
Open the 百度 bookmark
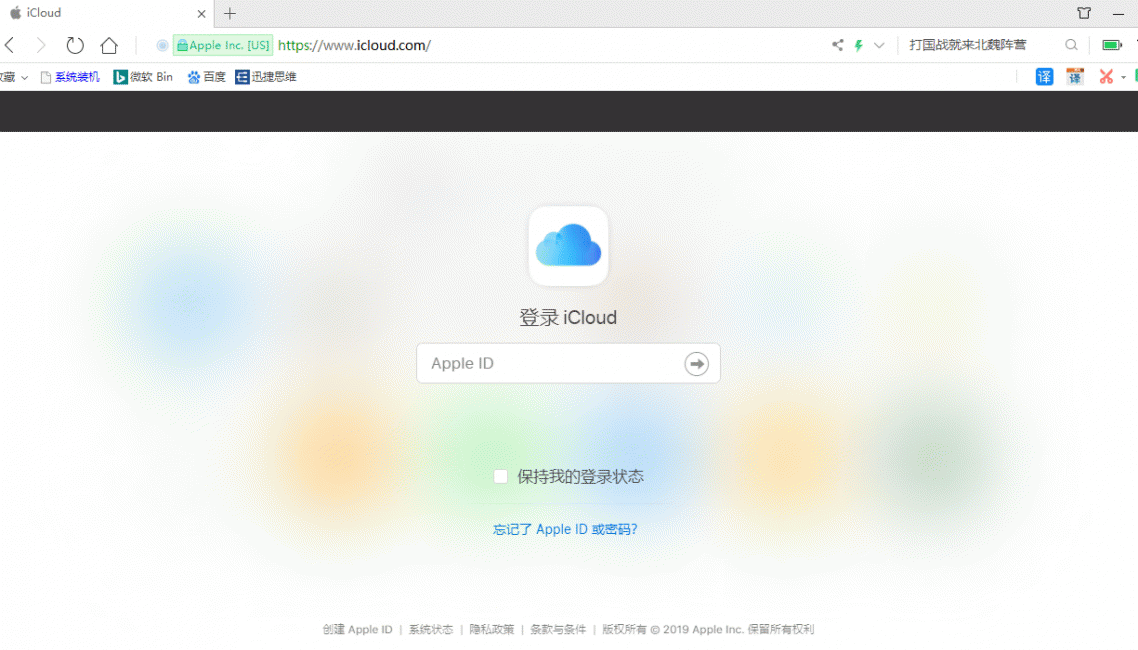[x=206, y=77]
